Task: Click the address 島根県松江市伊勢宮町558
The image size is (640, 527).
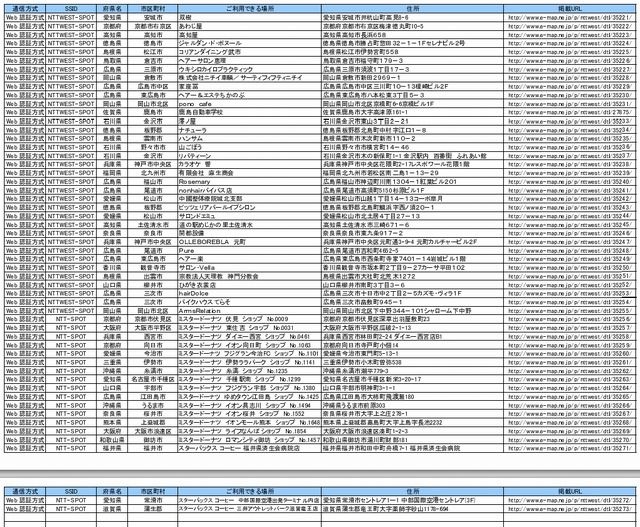Action: pyautogui.click(x=361, y=52)
